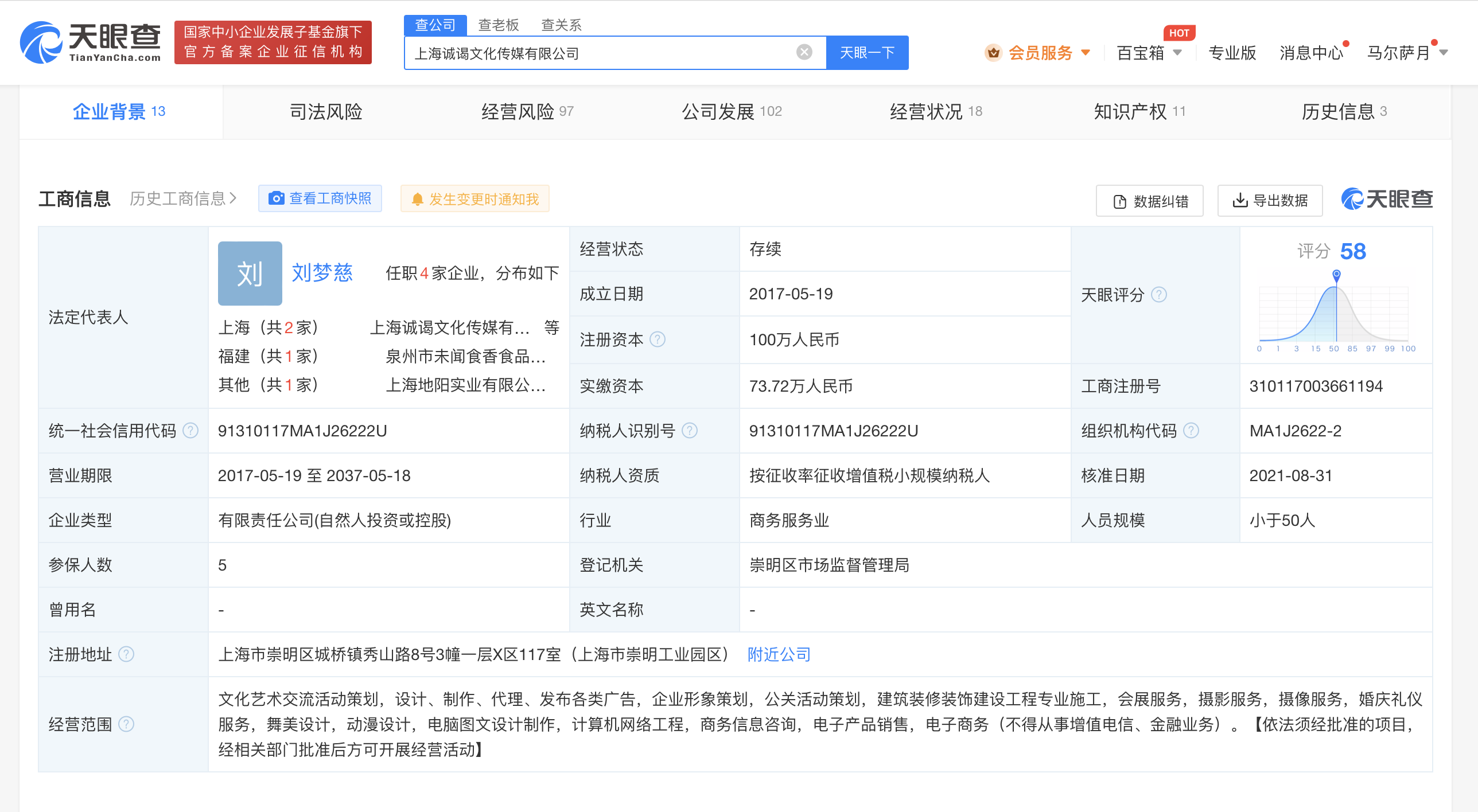Click the 91310117MA1J26222U credit code value
This screenshot has height=812, width=1478.
tap(302, 431)
